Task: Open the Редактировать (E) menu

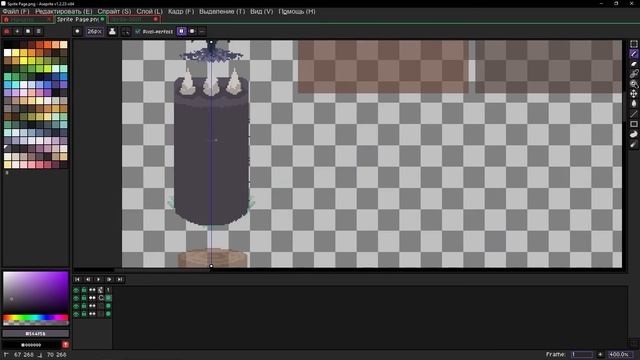Action: pyautogui.click(x=64, y=11)
